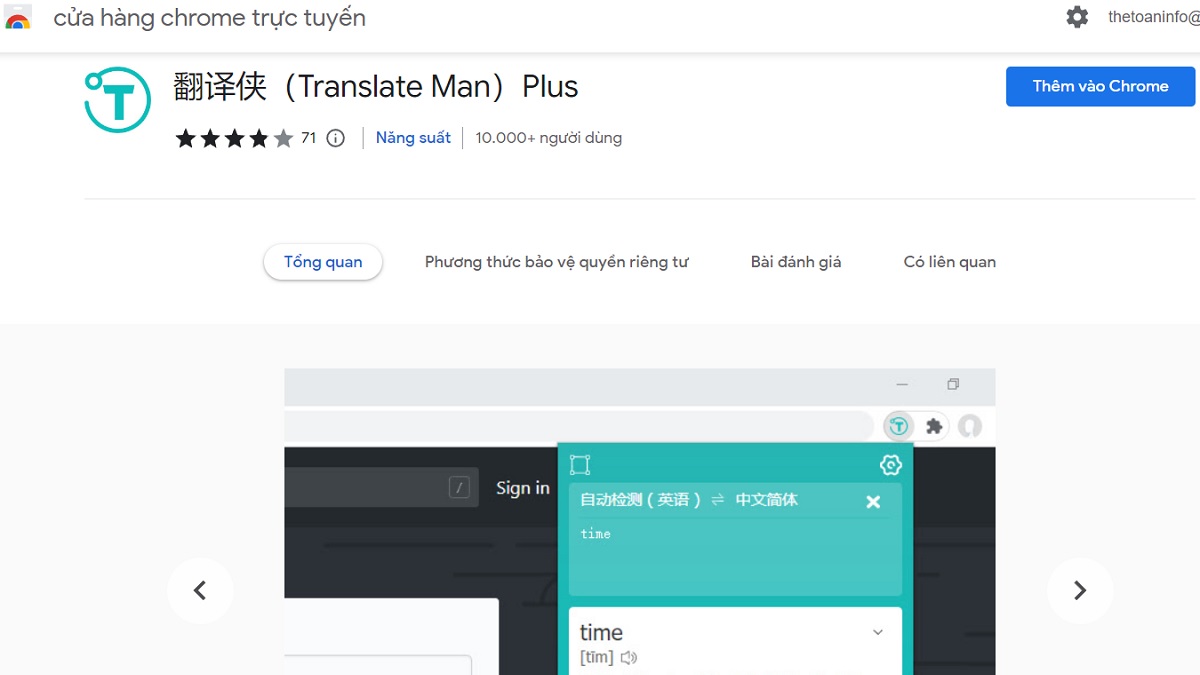Click the Translate Man extension logo

coord(118,100)
